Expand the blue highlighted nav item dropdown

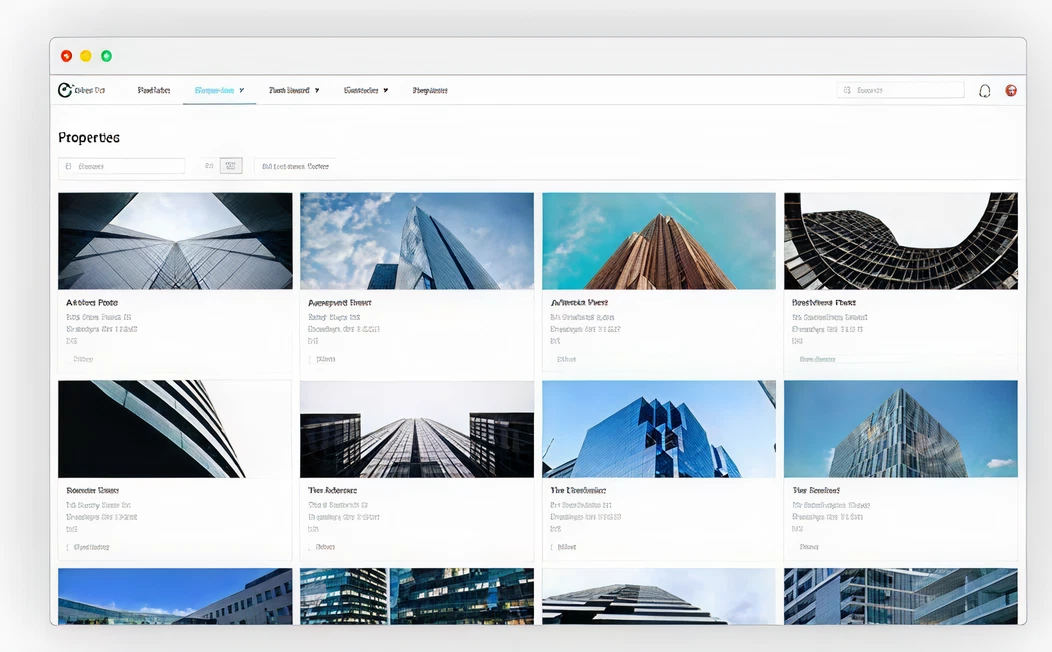click(x=241, y=90)
